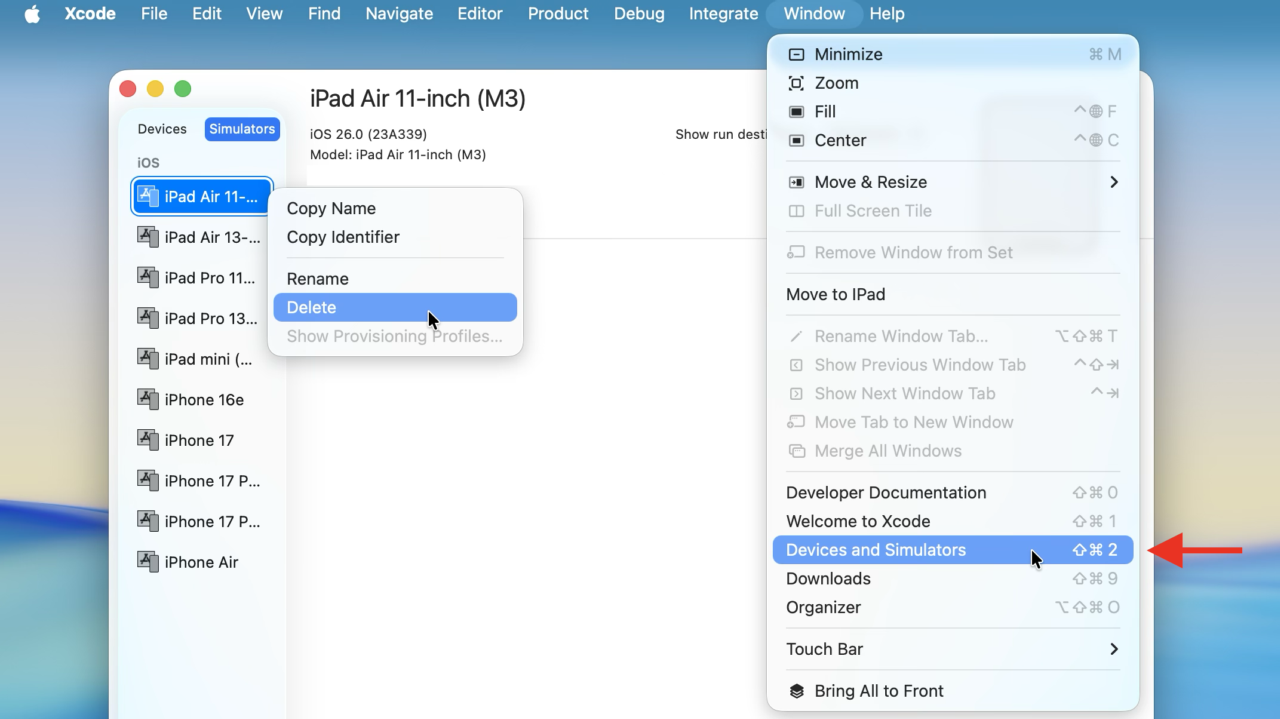
Task: Choose Copy Identifier from context menu
Action: (343, 237)
